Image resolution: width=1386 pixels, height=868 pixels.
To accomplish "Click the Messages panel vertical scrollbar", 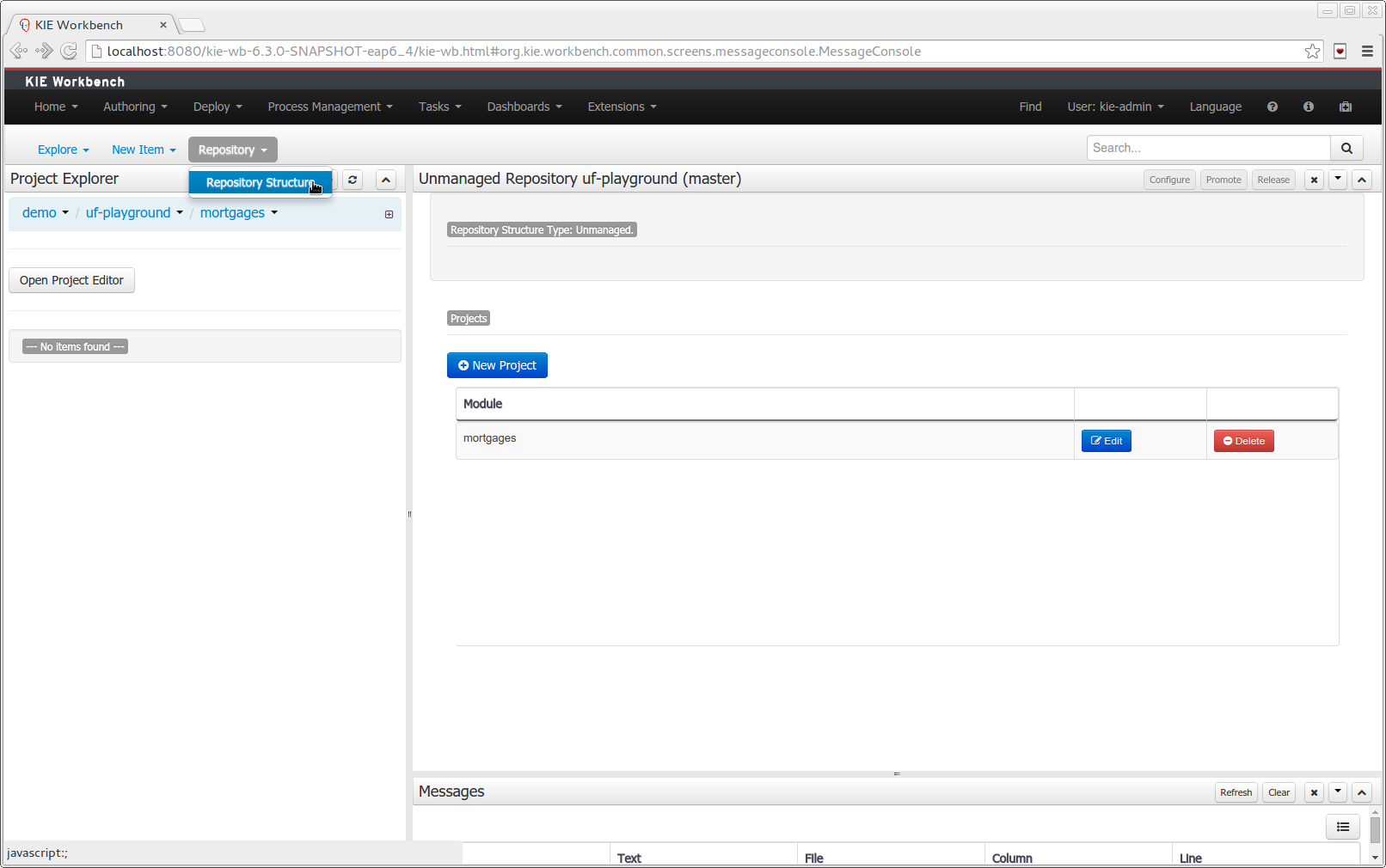I will click(1375, 829).
